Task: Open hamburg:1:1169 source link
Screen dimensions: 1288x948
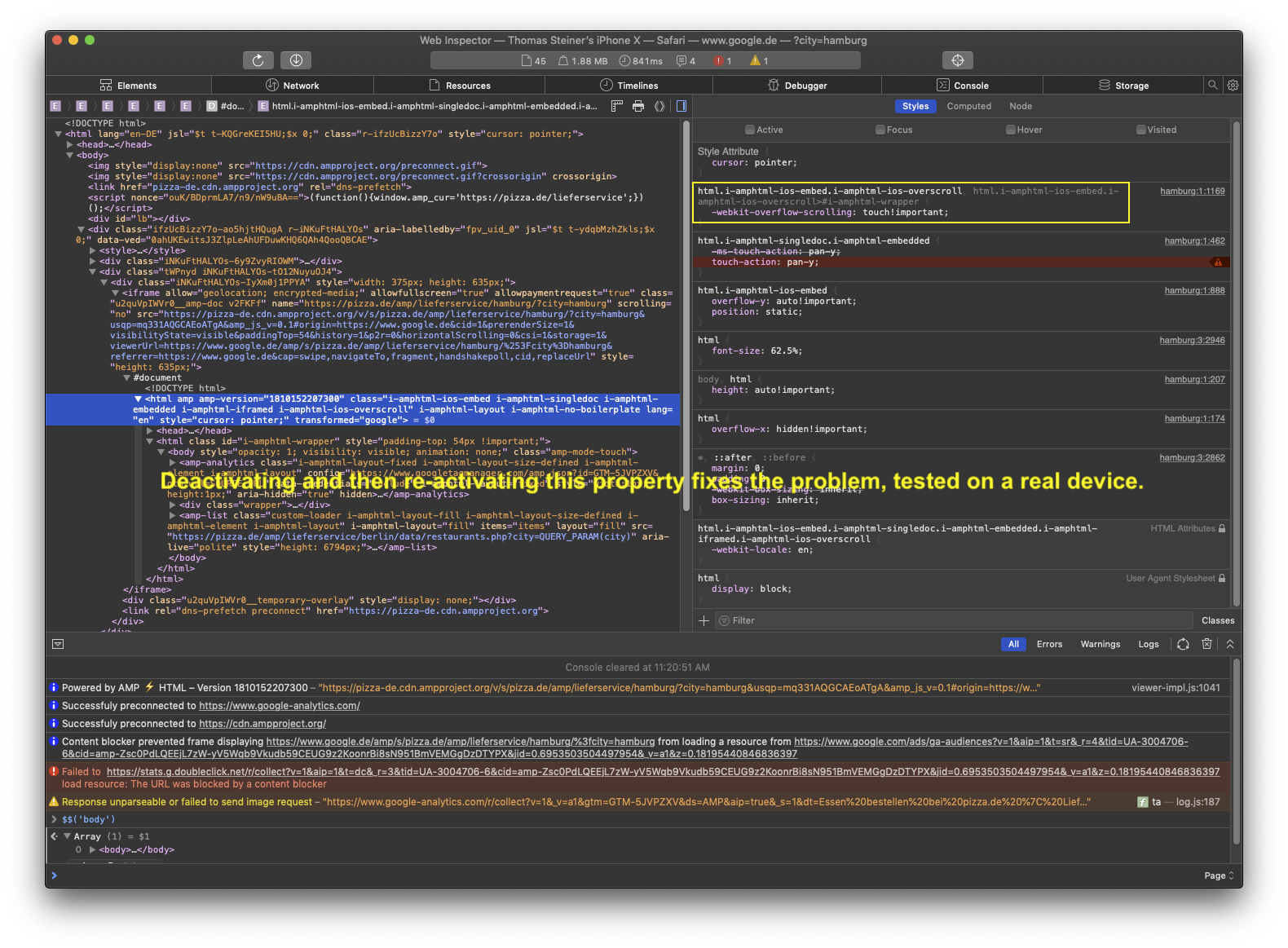Action: coord(1192,192)
